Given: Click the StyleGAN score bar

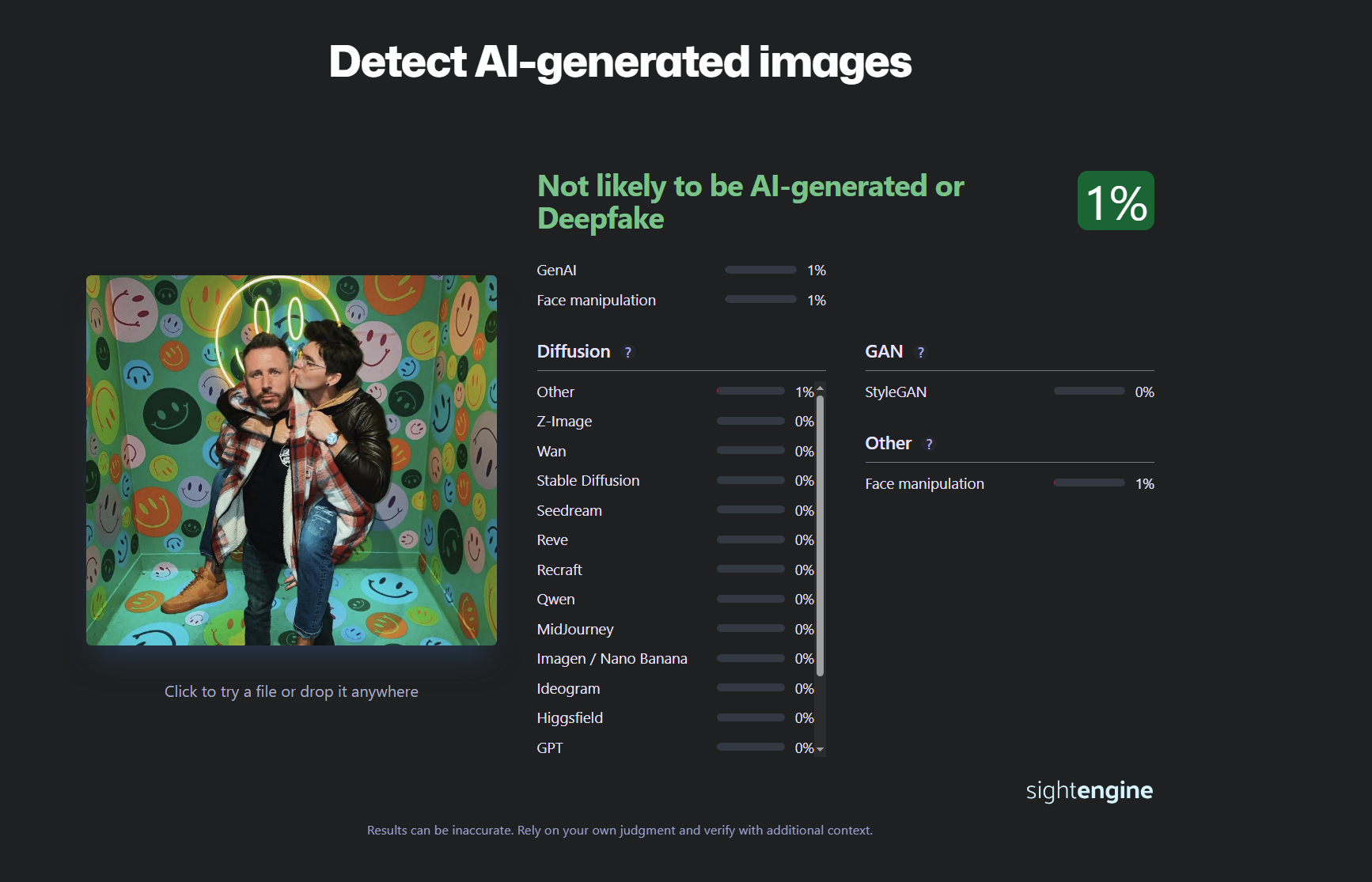Looking at the screenshot, I should coord(1089,391).
